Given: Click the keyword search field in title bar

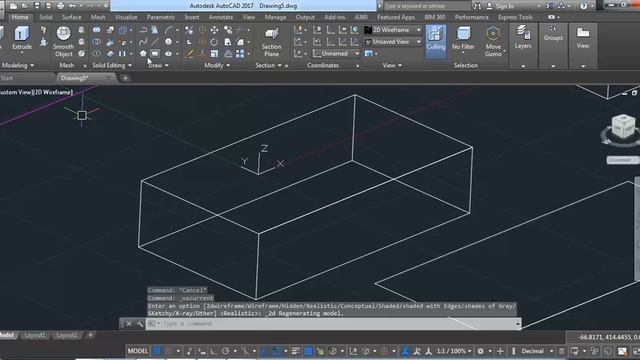Looking at the screenshot, I should tap(426, 6).
